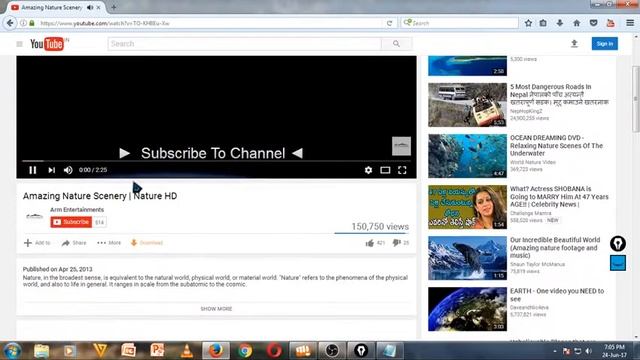Go to the YouTube home logo

click(47, 44)
